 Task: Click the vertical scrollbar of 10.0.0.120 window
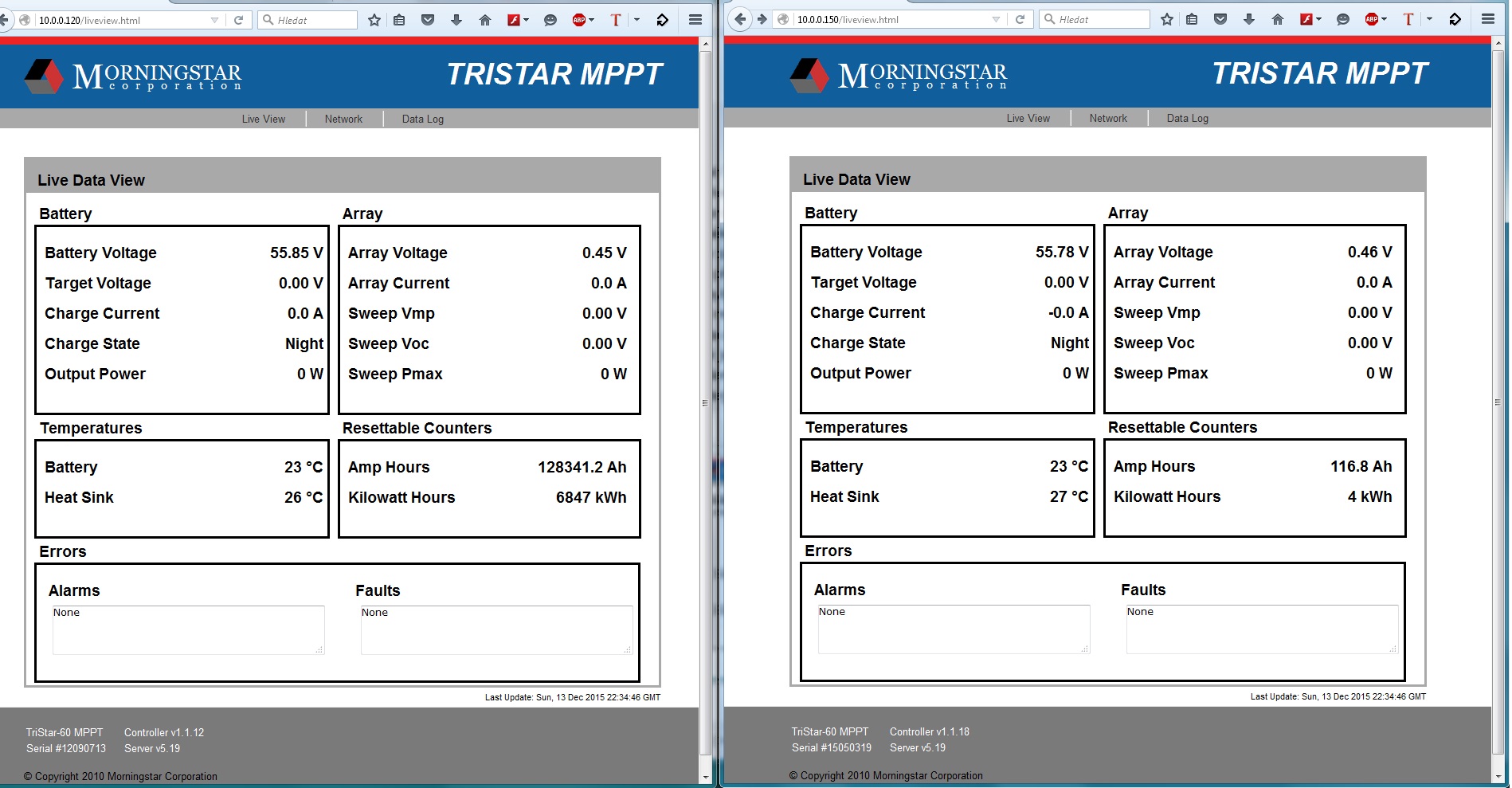point(705,403)
